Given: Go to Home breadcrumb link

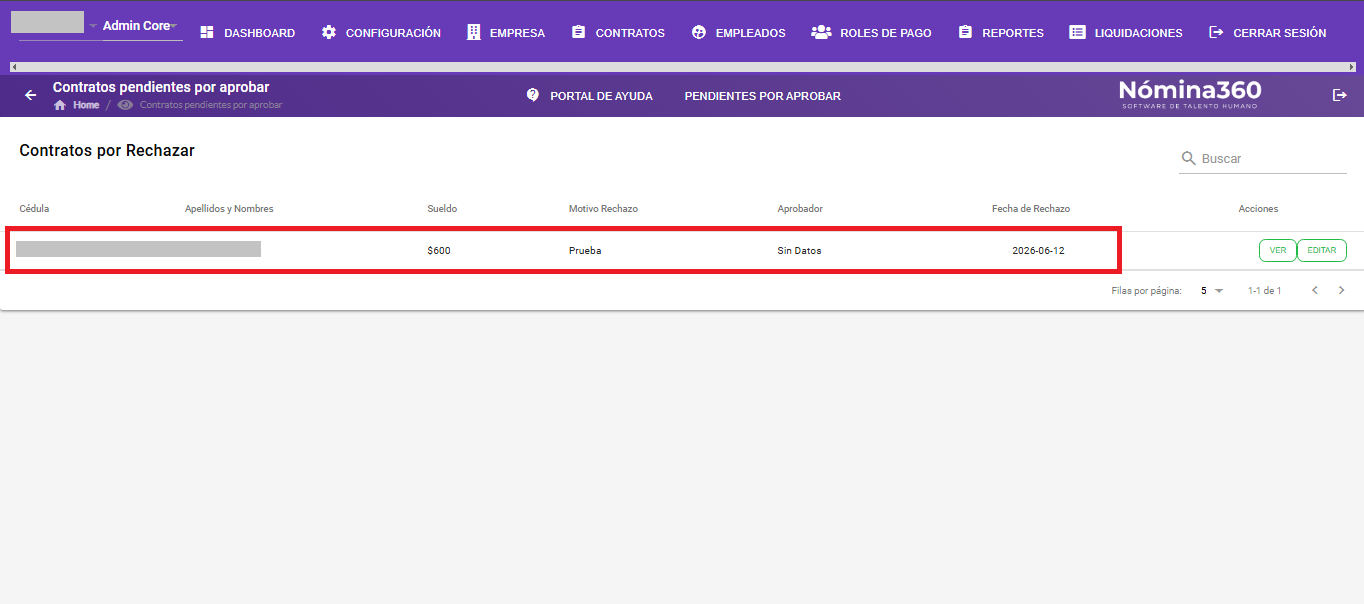Looking at the screenshot, I should (x=86, y=105).
